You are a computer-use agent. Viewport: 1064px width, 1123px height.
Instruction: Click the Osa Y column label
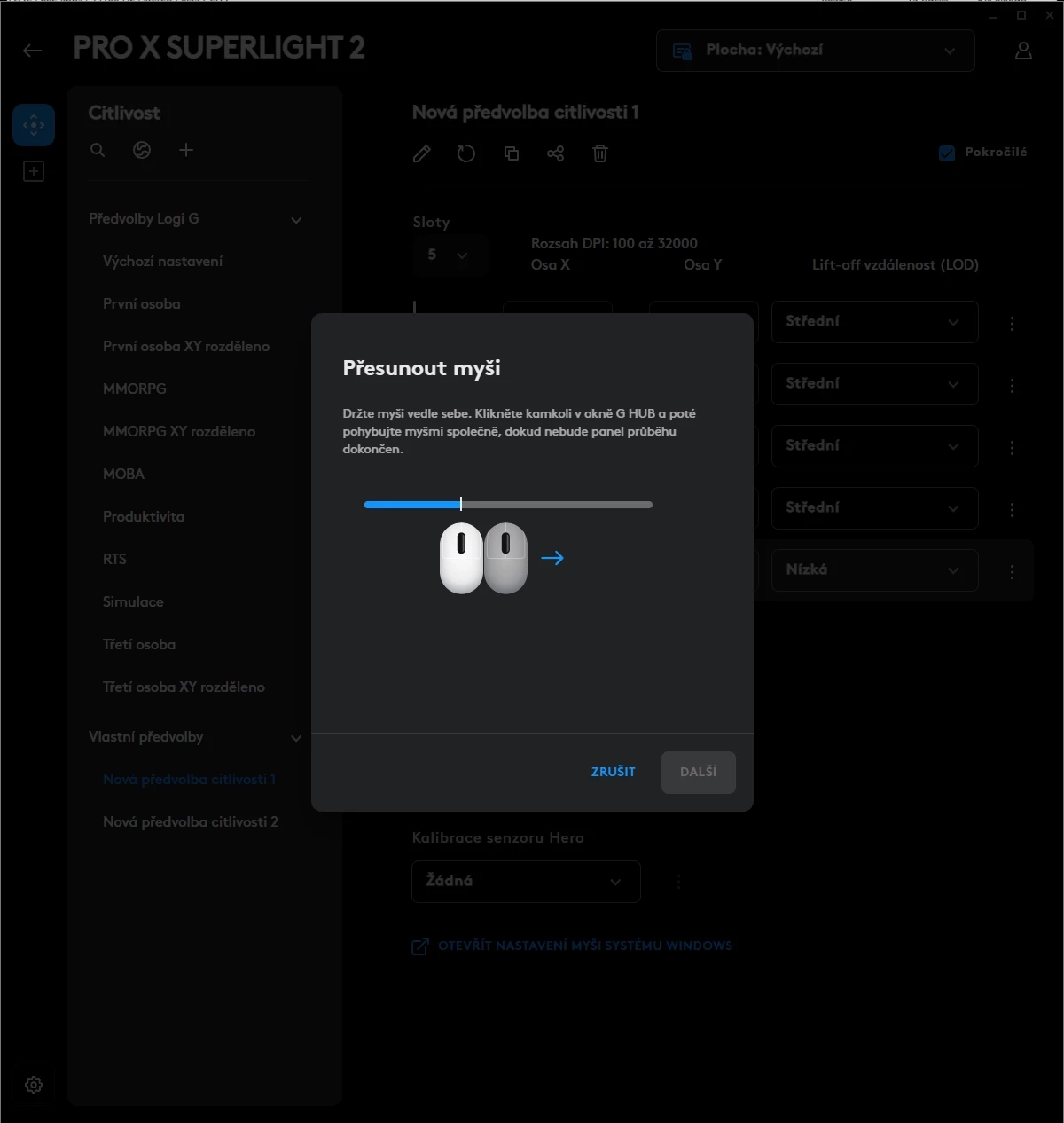pyautogui.click(x=703, y=264)
